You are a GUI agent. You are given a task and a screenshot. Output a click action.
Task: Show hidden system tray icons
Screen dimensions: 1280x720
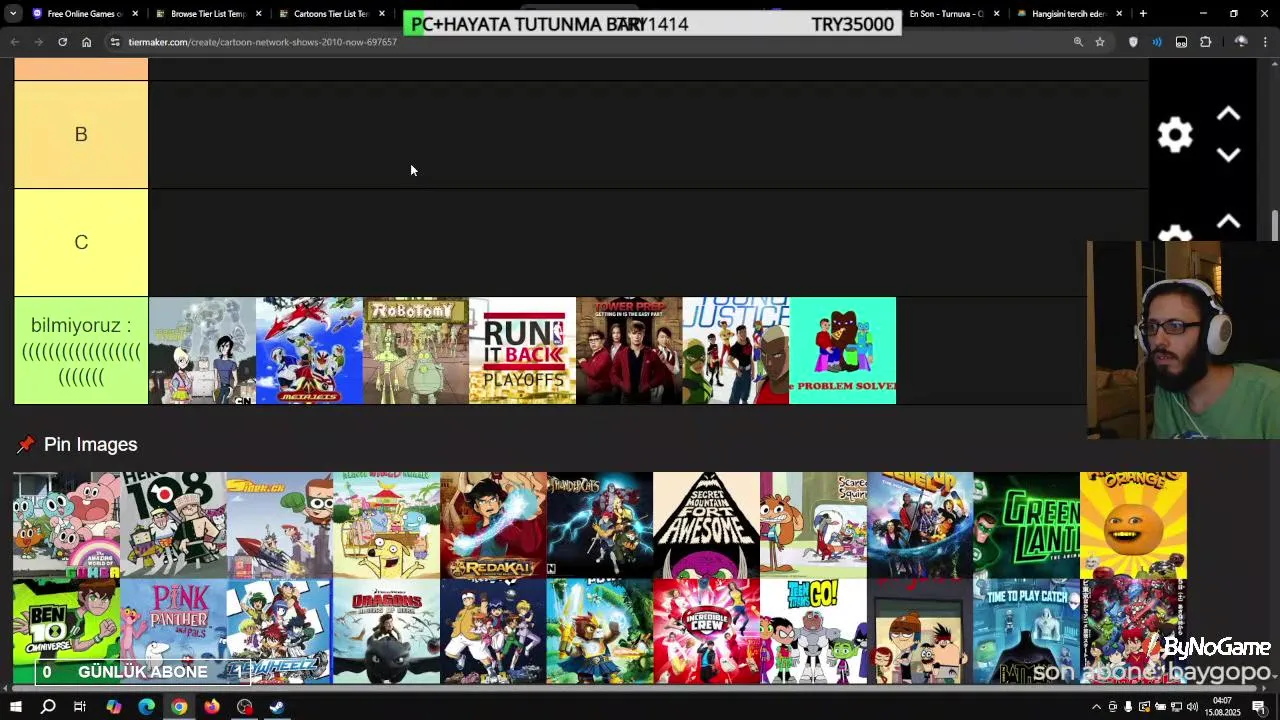tap(1096, 707)
